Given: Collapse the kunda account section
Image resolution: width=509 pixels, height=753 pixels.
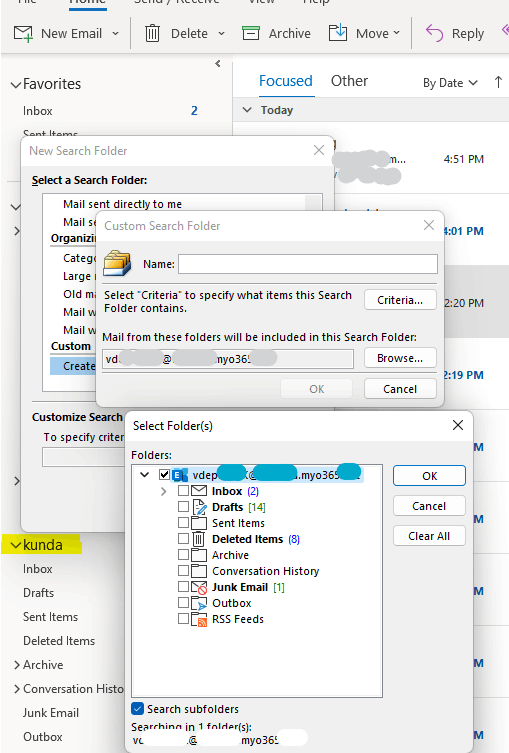Looking at the screenshot, I should [16, 546].
